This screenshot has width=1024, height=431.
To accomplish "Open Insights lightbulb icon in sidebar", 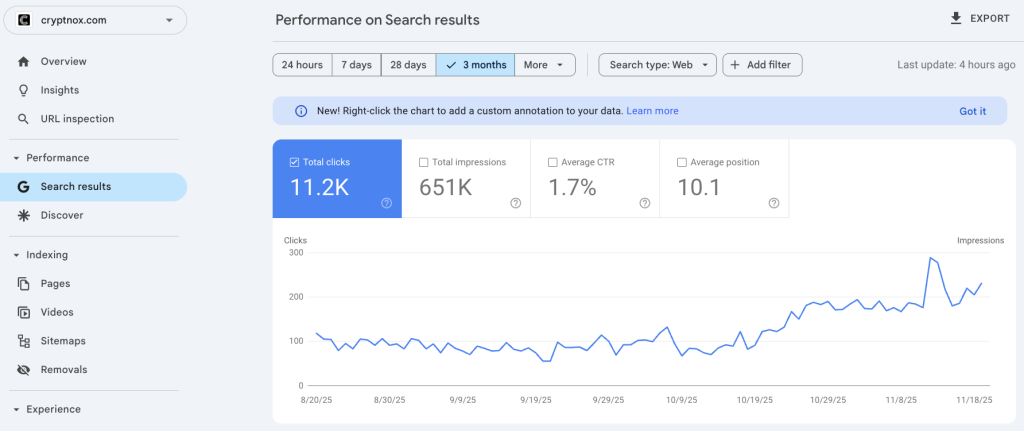I will (x=23, y=90).
